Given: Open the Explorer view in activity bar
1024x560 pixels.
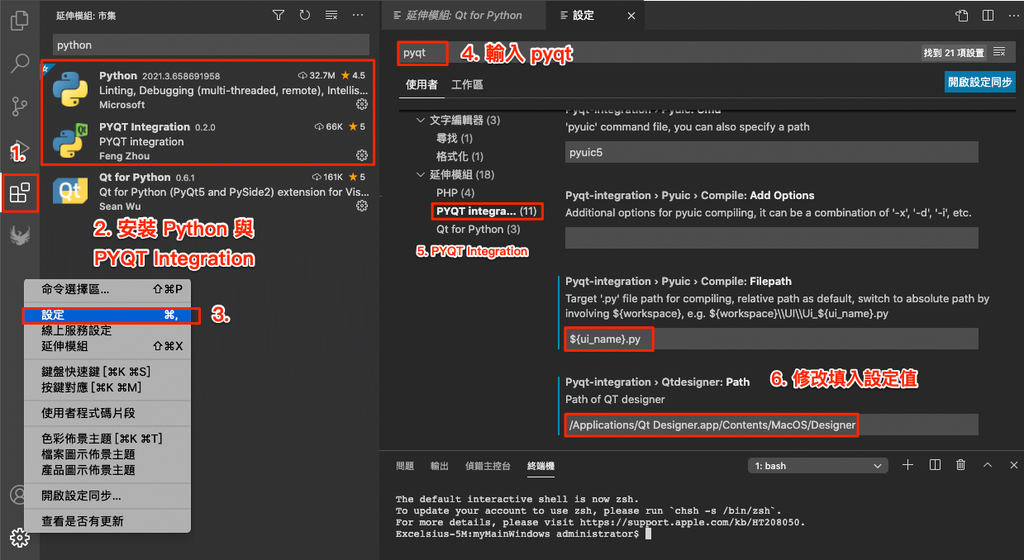Looking at the screenshot, I should (x=20, y=21).
